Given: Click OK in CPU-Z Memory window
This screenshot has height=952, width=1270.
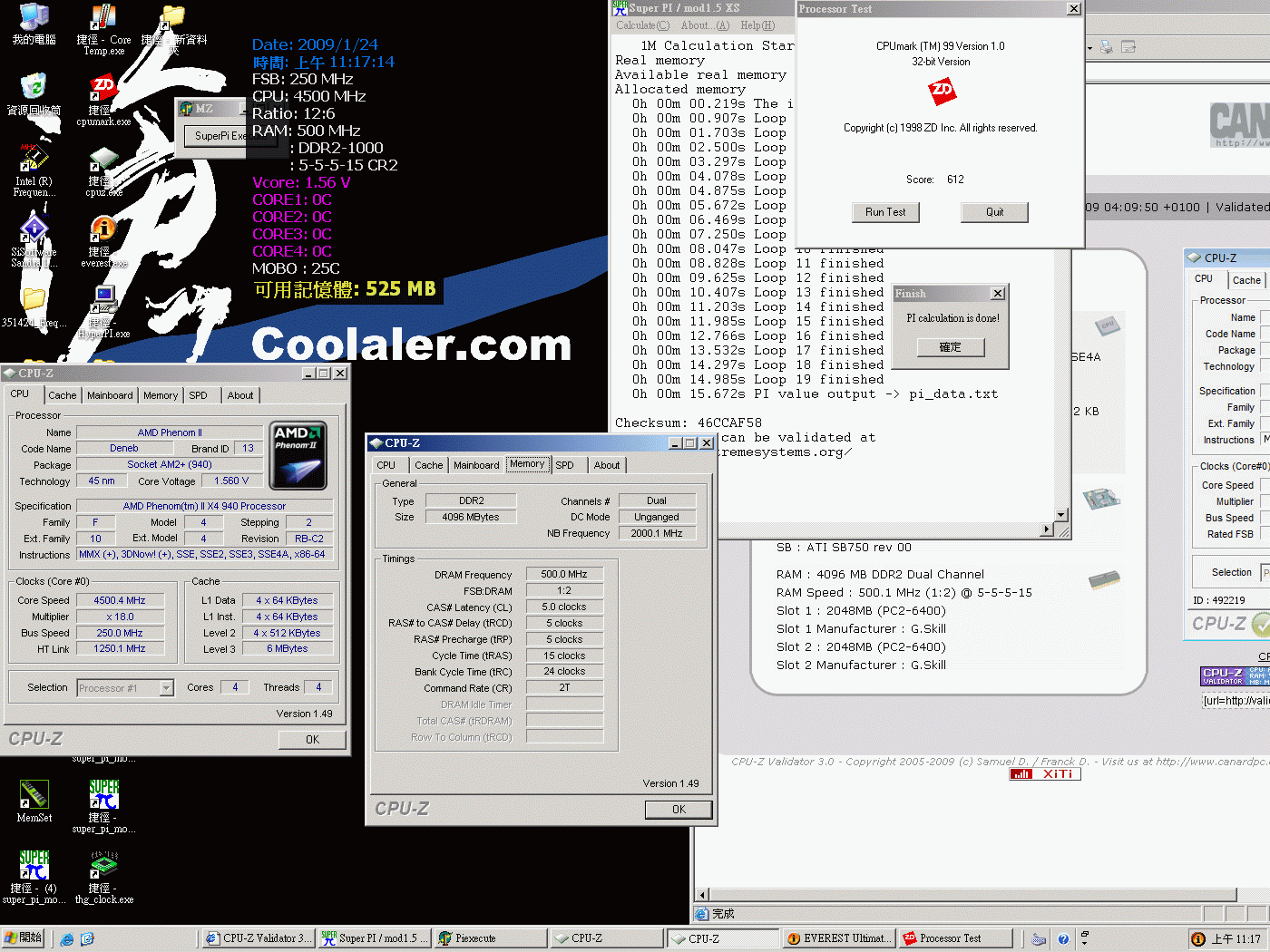Looking at the screenshot, I should pyautogui.click(x=679, y=810).
